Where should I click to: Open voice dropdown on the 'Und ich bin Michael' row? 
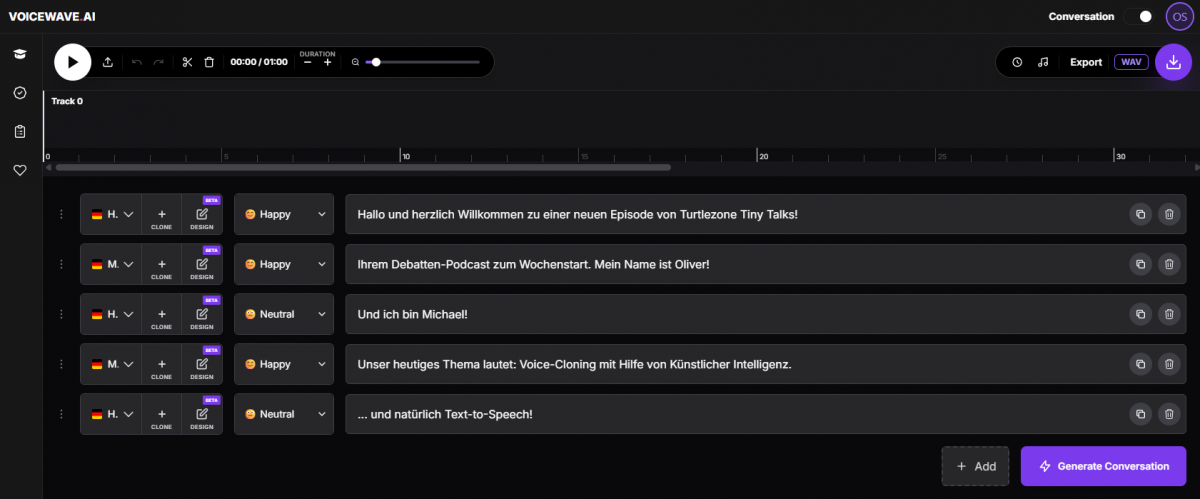pos(111,314)
